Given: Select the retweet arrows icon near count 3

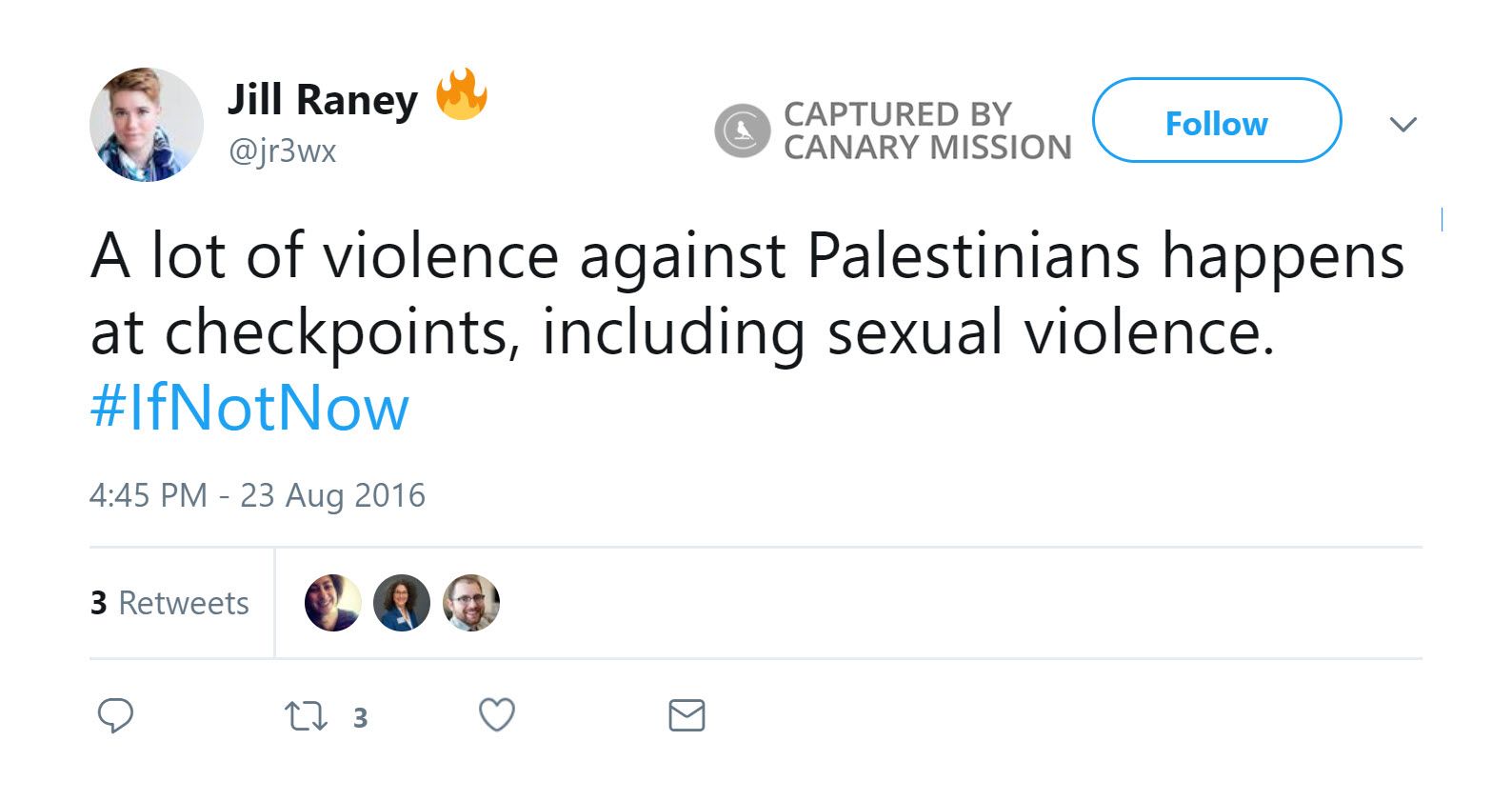Looking at the screenshot, I should pyautogui.click(x=307, y=714).
